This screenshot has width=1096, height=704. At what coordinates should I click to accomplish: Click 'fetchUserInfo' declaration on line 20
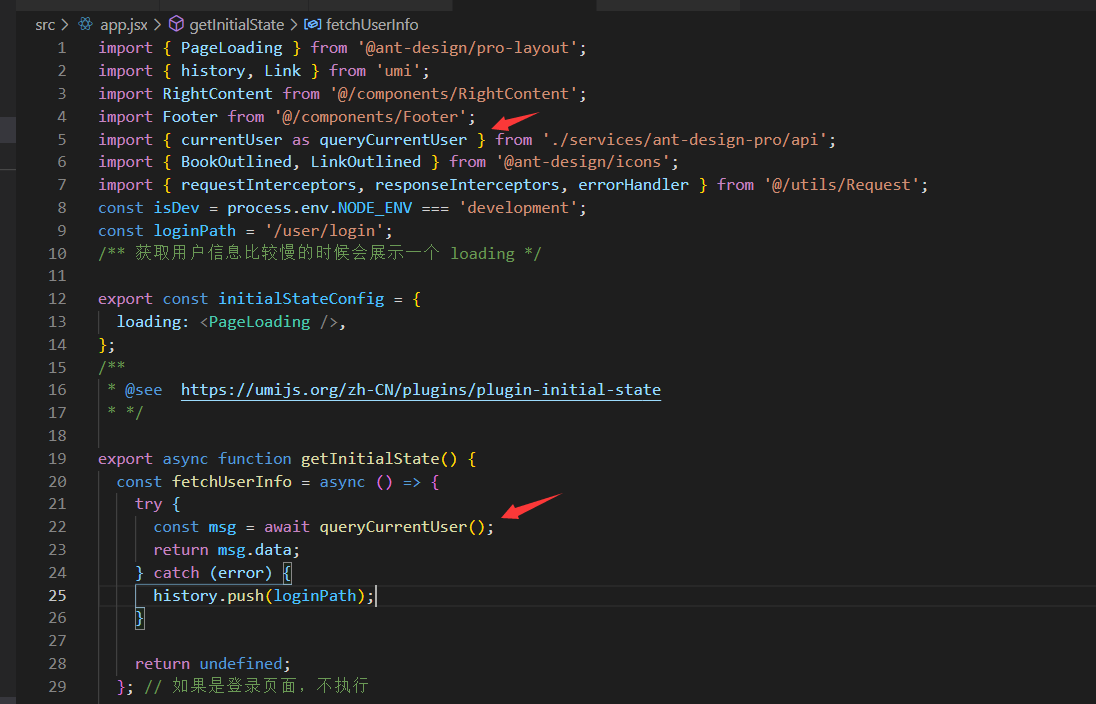(x=231, y=482)
